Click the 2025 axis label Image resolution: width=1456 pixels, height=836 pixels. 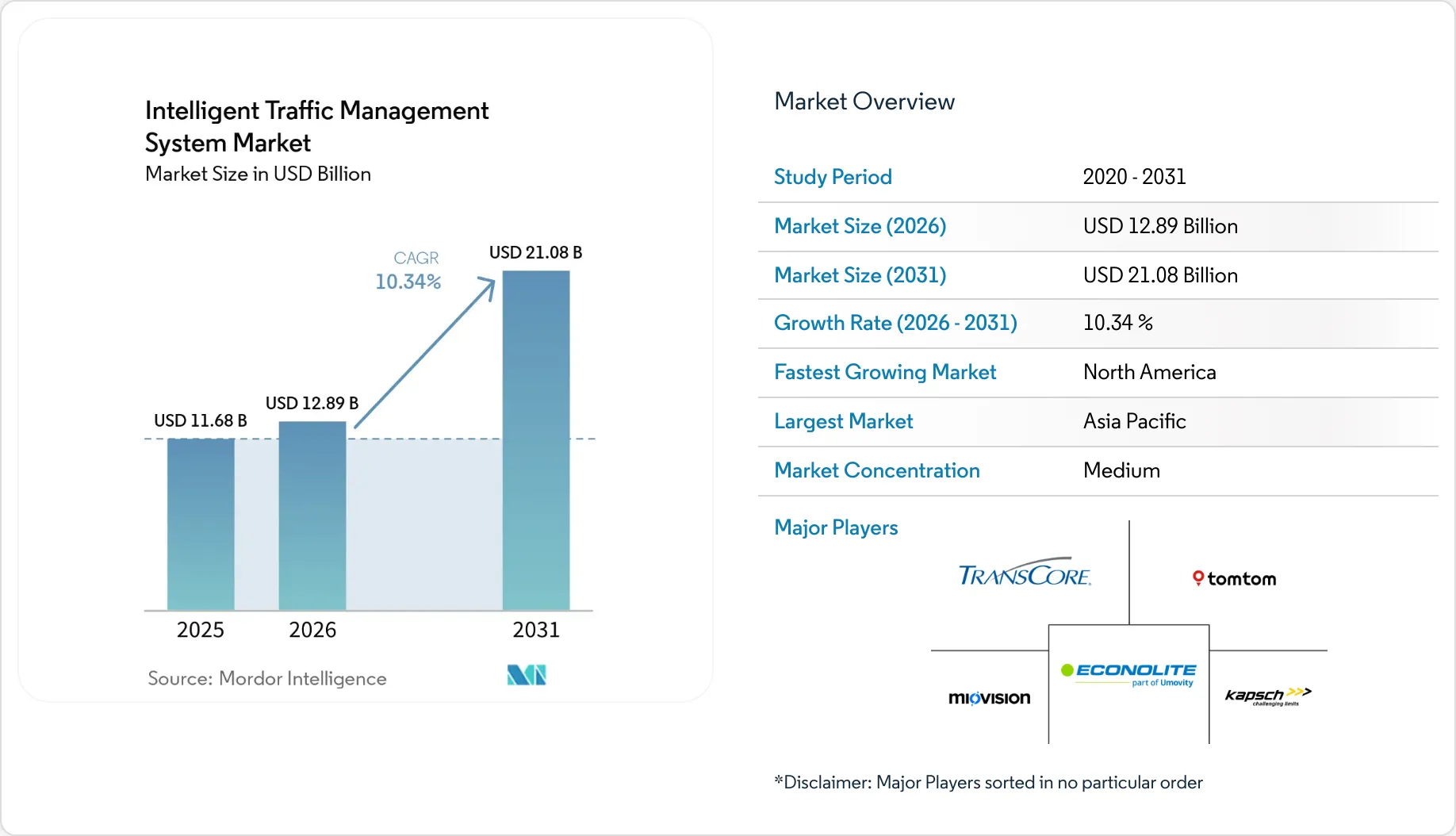[201, 630]
